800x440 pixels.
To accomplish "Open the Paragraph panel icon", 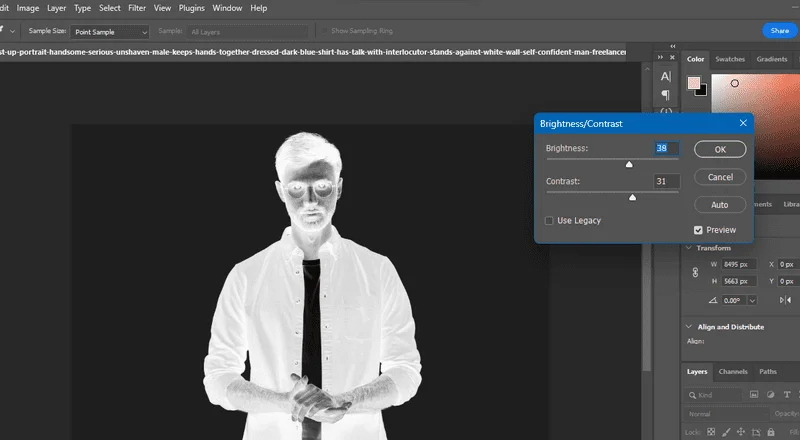I will tap(665, 95).
